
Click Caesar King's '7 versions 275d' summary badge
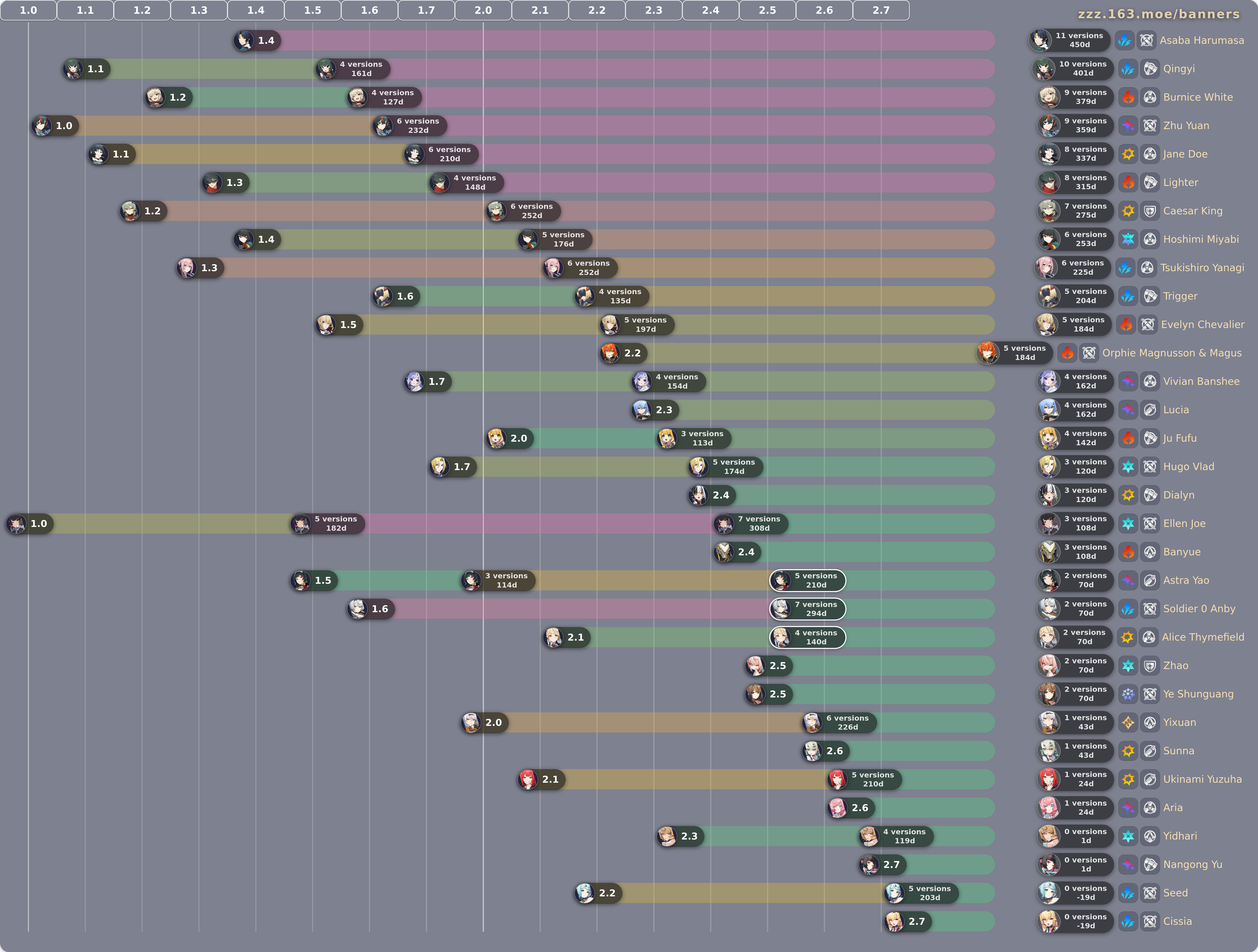point(1075,211)
